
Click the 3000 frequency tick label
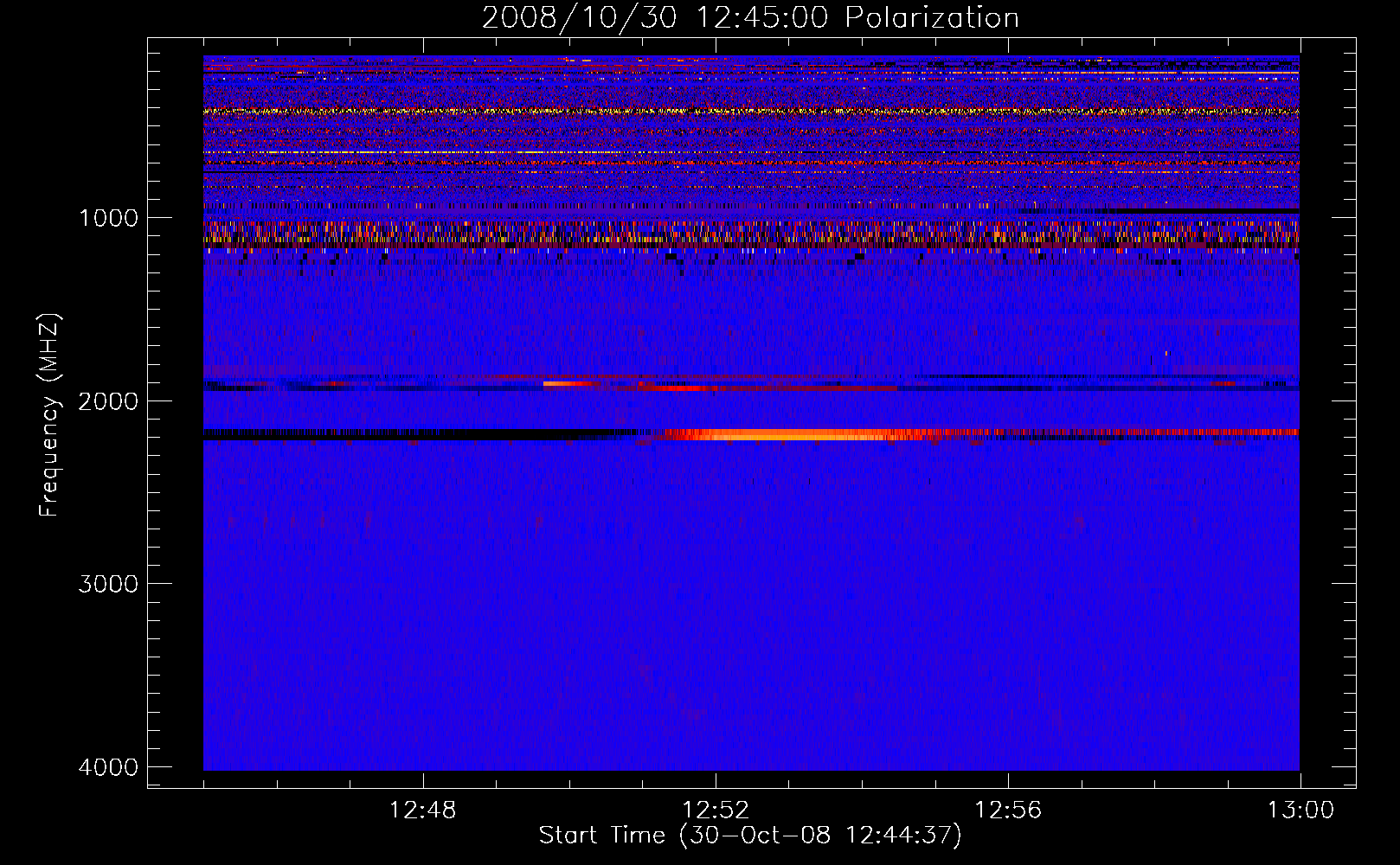108,584
